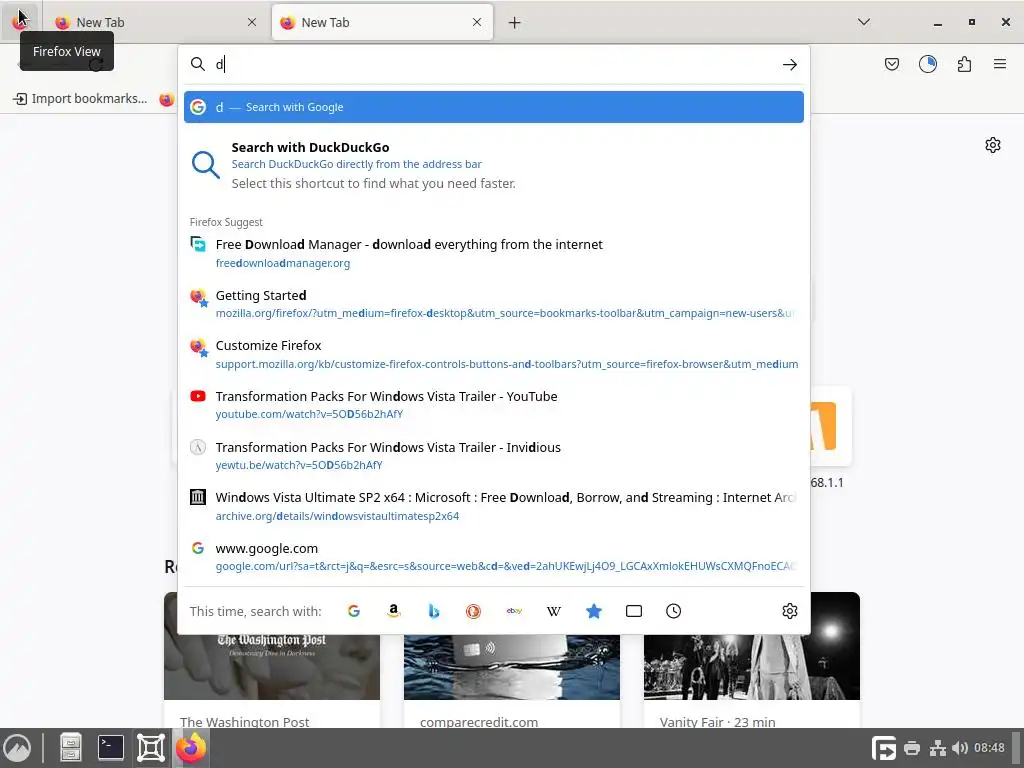This screenshot has height=768, width=1024.
Task: Open search settings gear in dropdown
Action: coord(790,611)
